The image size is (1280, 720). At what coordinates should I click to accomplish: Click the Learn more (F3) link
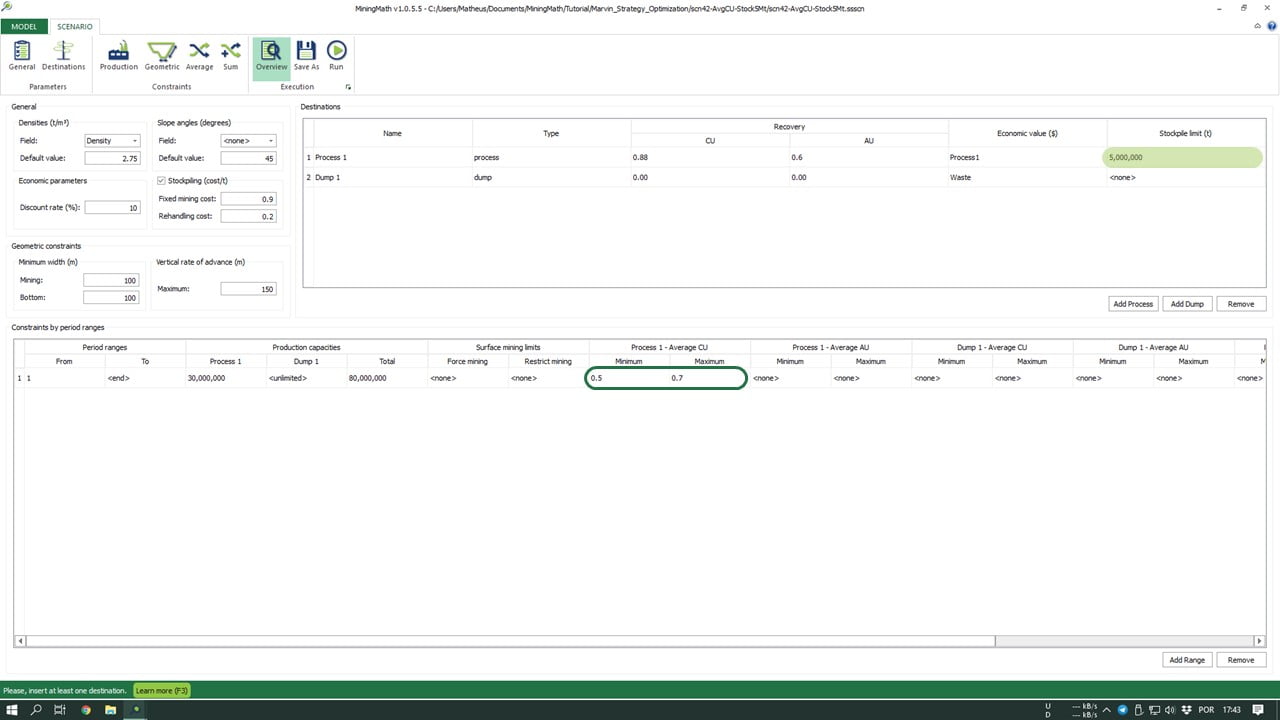[x=161, y=691]
